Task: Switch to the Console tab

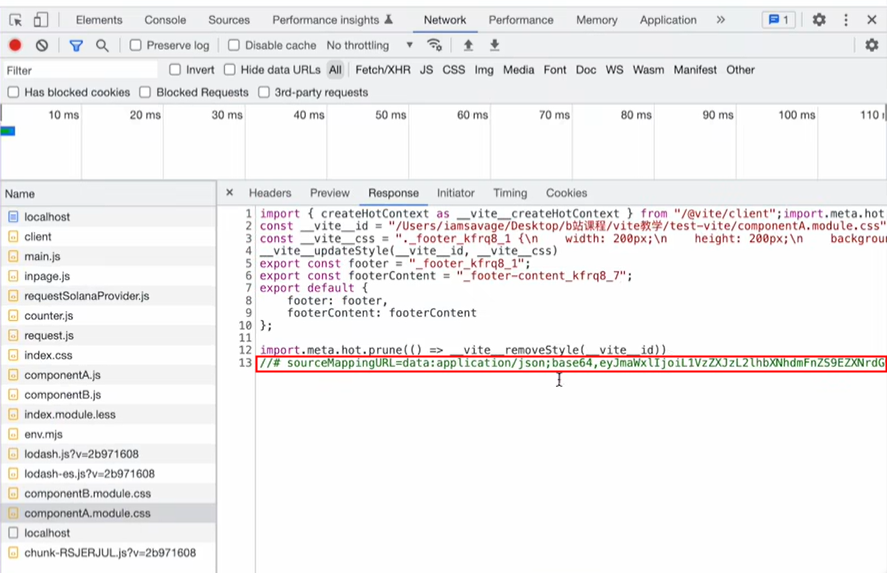Action: (x=165, y=20)
